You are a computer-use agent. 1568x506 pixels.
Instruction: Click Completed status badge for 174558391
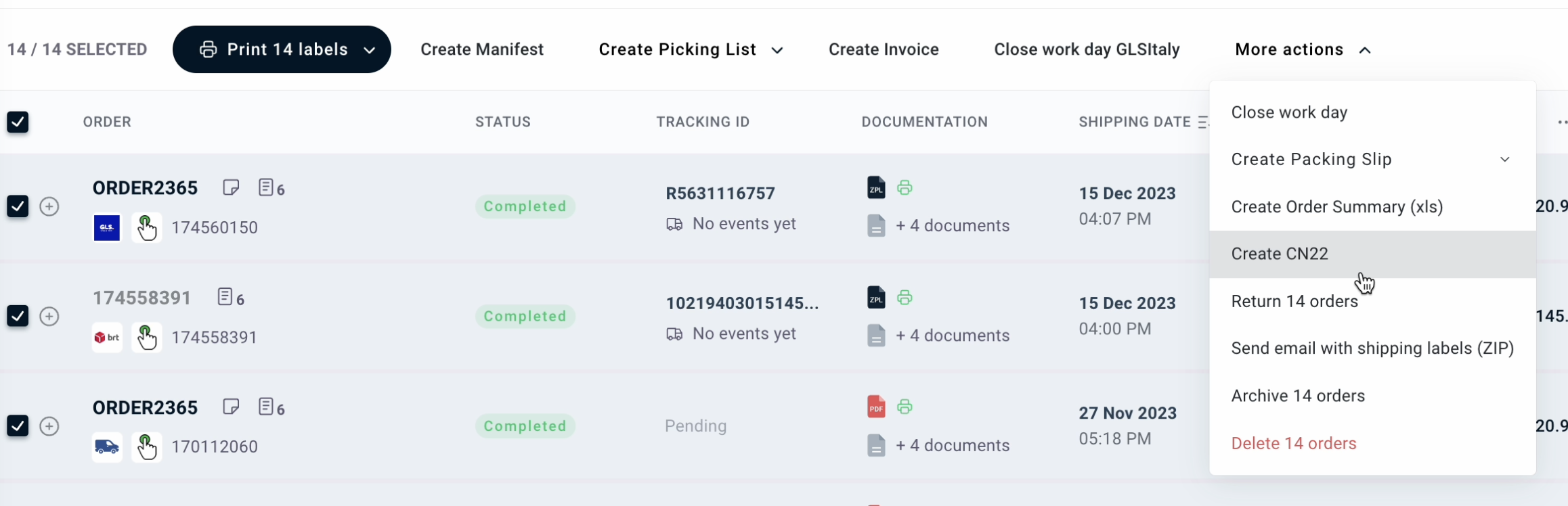pyautogui.click(x=525, y=316)
